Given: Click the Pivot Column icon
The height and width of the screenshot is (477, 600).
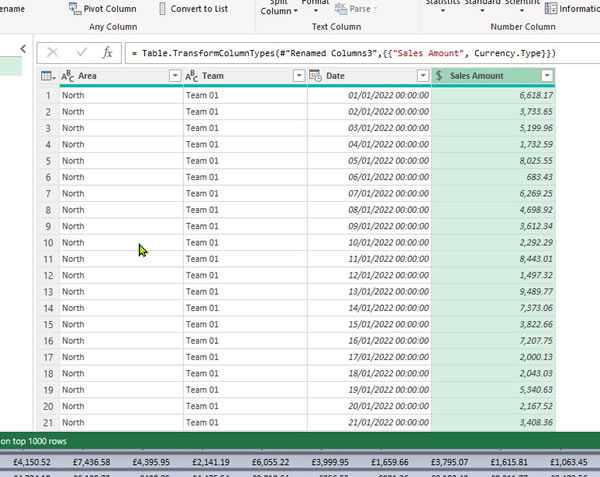Looking at the screenshot, I should click(74, 8).
